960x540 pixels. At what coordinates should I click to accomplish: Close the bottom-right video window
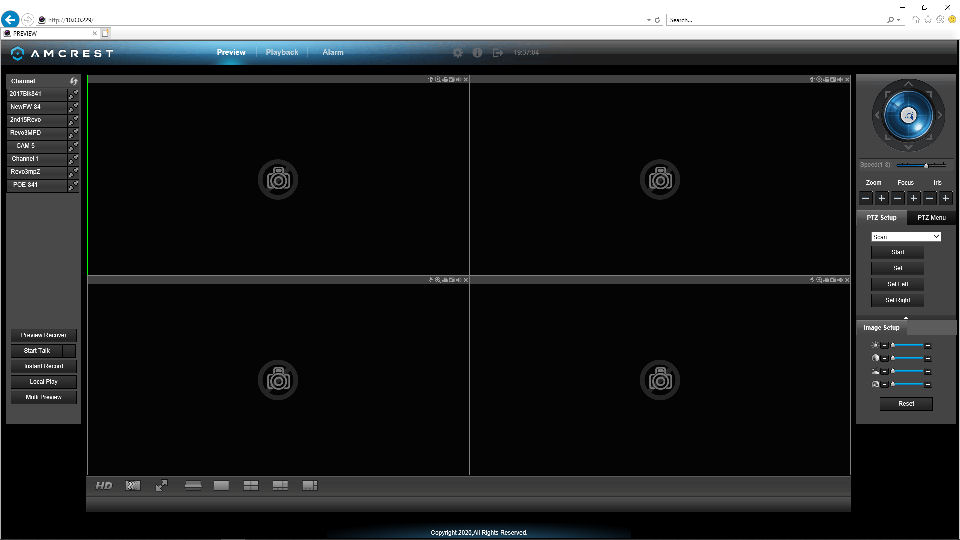tap(847, 280)
